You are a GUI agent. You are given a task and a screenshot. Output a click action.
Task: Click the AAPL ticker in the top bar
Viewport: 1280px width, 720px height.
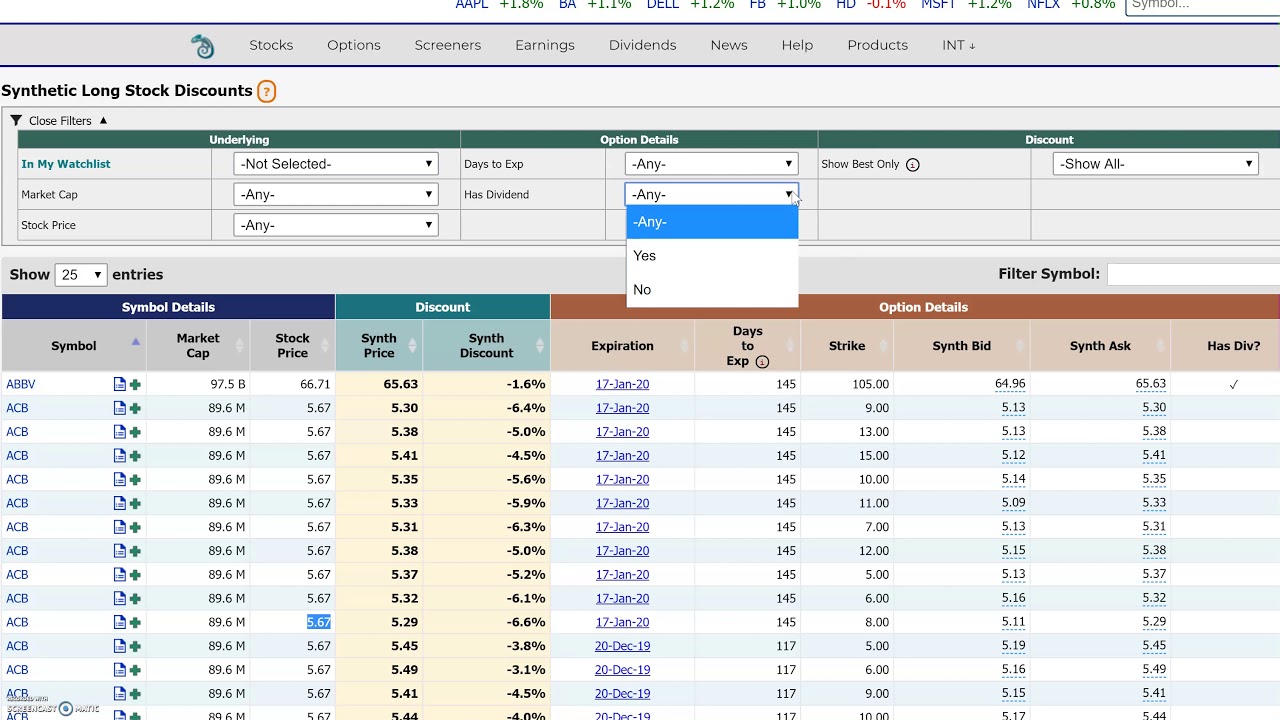[x=472, y=5]
